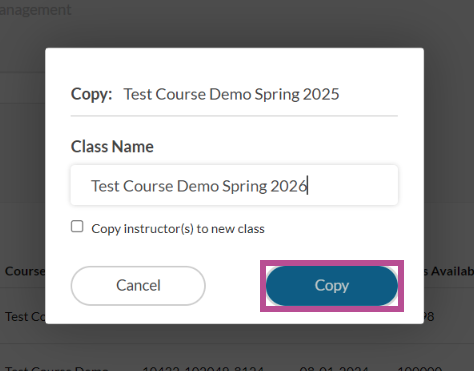
Task: Click the dimmed 'Test Course Demo' bottom row
Action: 56,368
